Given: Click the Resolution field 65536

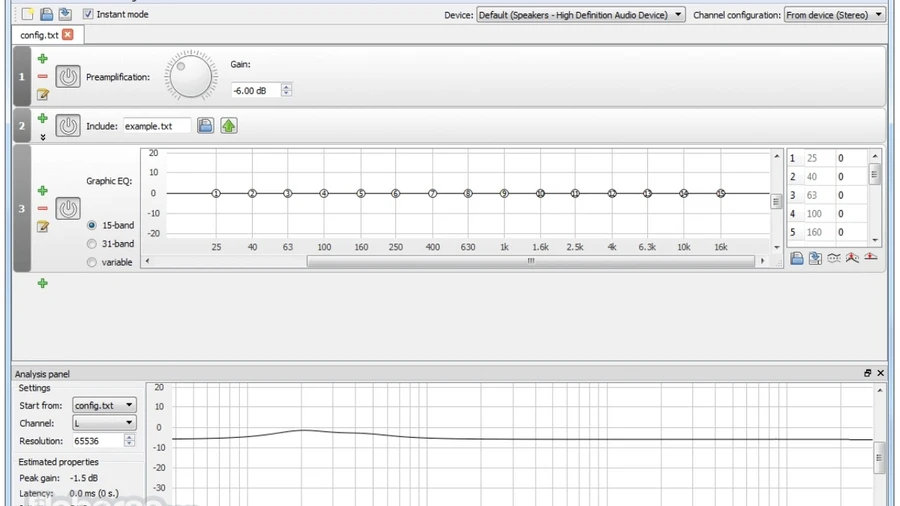Looking at the screenshot, I should [x=97, y=441].
